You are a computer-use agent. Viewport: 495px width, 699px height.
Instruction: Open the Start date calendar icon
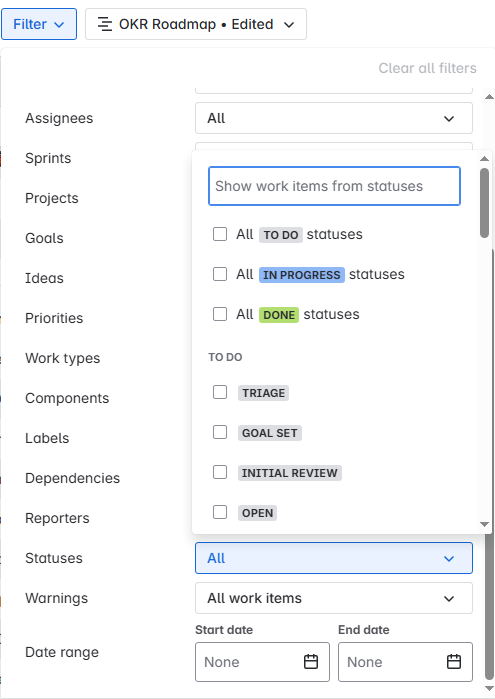pyautogui.click(x=311, y=662)
